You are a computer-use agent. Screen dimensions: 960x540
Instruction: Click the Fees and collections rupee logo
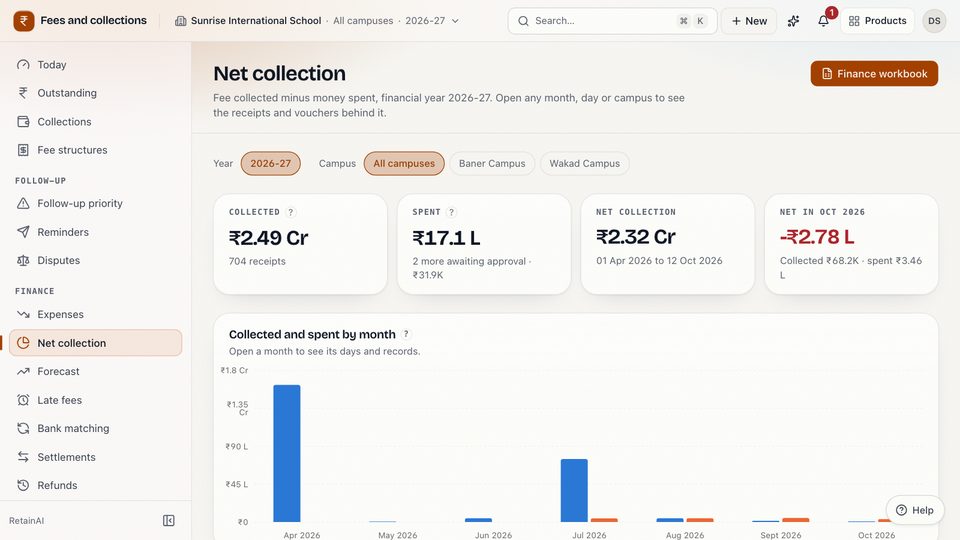(x=24, y=21)
